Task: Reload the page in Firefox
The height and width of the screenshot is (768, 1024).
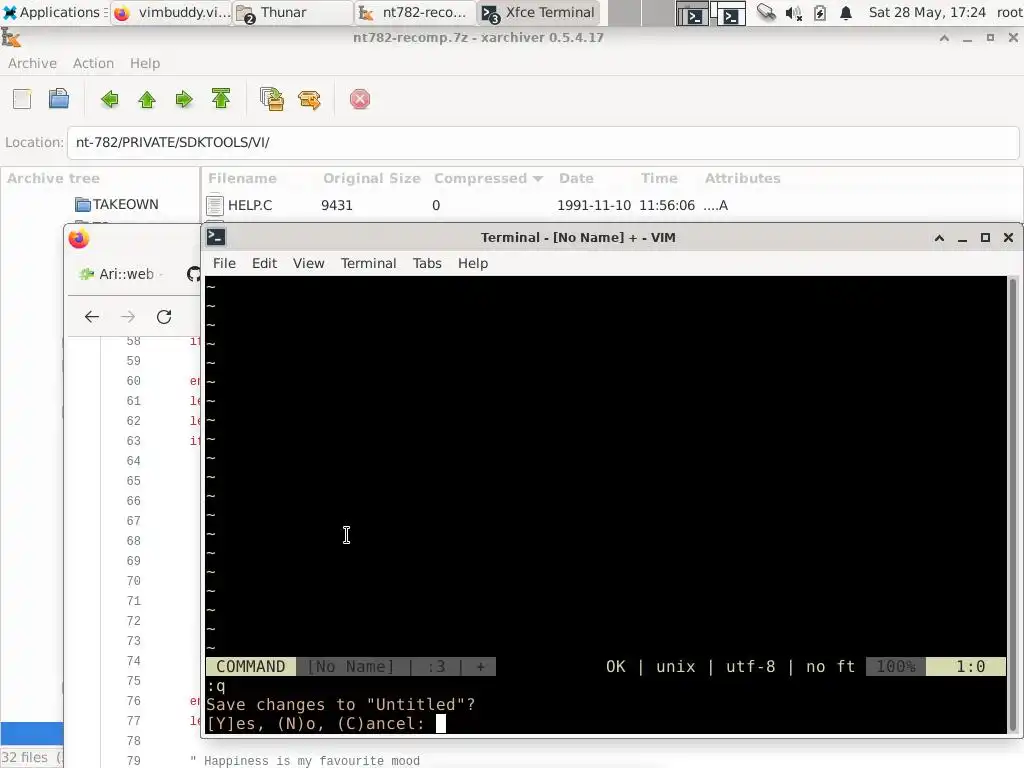Action: pos(164,317)
